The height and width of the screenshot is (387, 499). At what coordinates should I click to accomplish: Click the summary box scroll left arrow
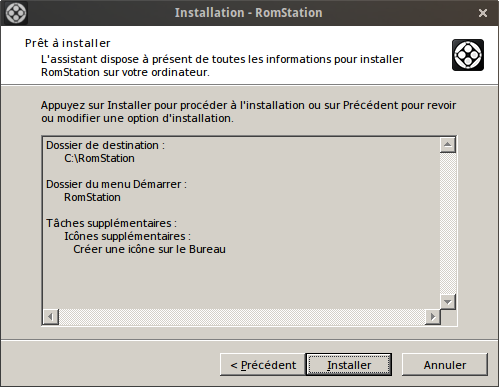[51, 317]
